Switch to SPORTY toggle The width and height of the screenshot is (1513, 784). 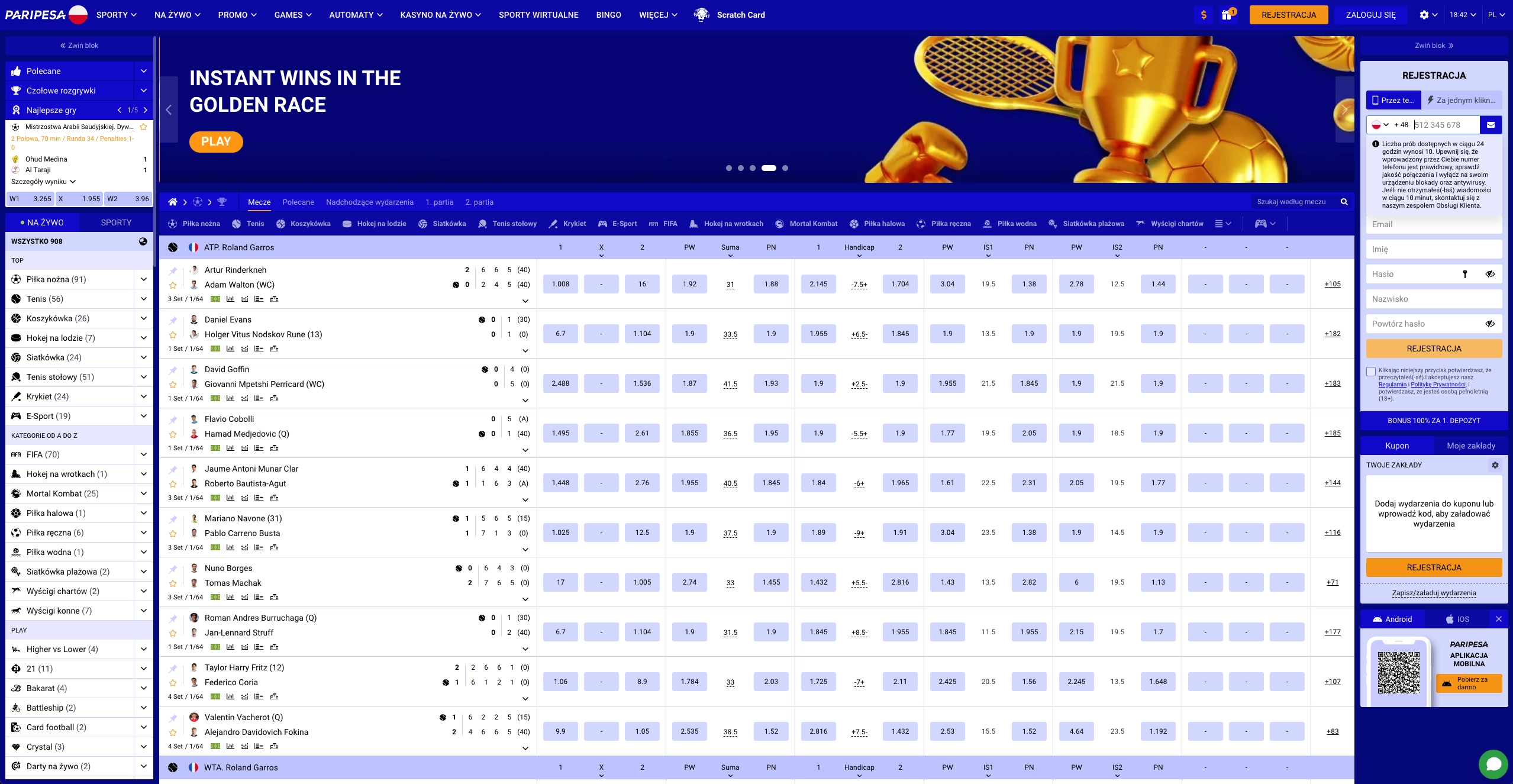tap(116, 222)
